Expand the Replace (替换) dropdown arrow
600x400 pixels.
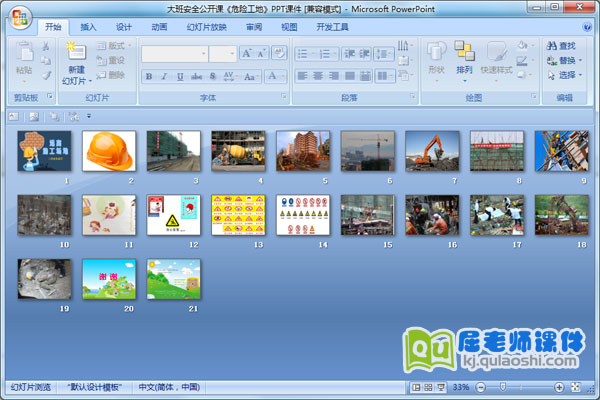[x=582, y=60]
